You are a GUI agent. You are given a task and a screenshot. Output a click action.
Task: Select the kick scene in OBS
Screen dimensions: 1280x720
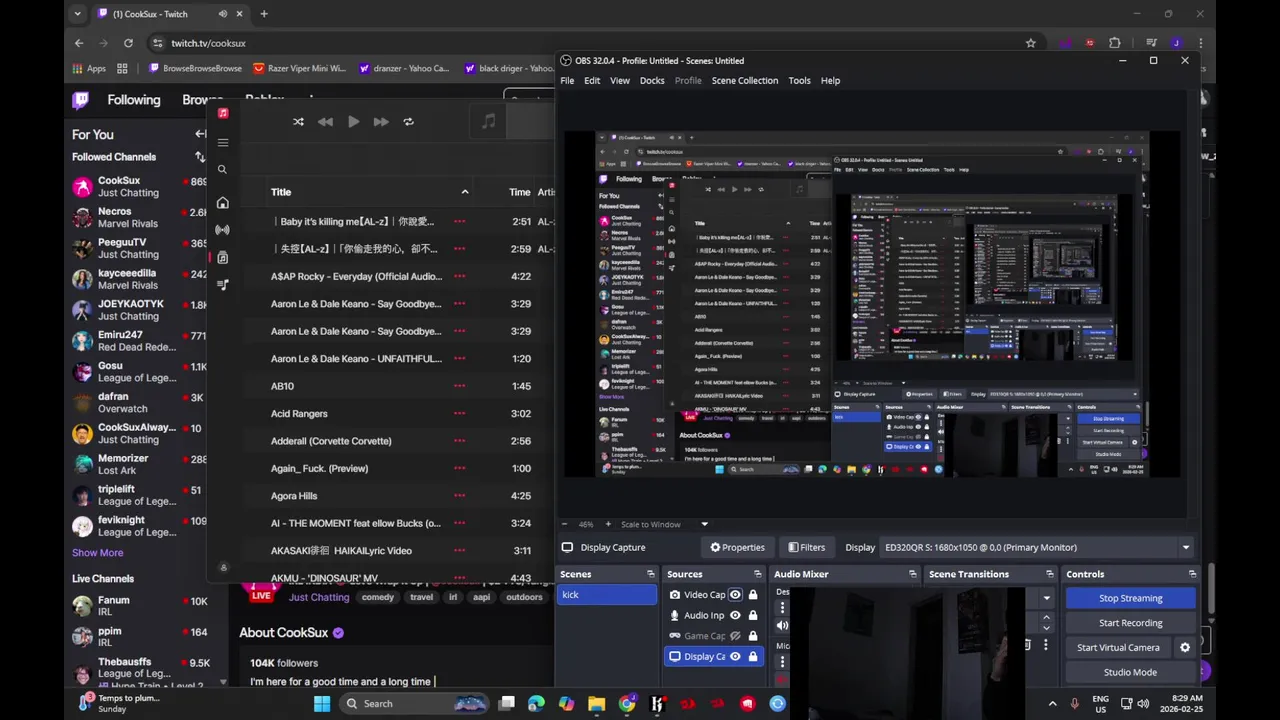pos(606,595)
